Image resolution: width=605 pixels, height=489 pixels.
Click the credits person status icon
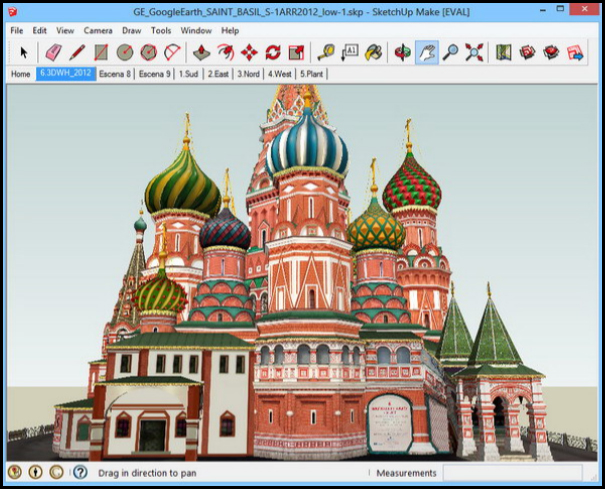click(35, 472)
